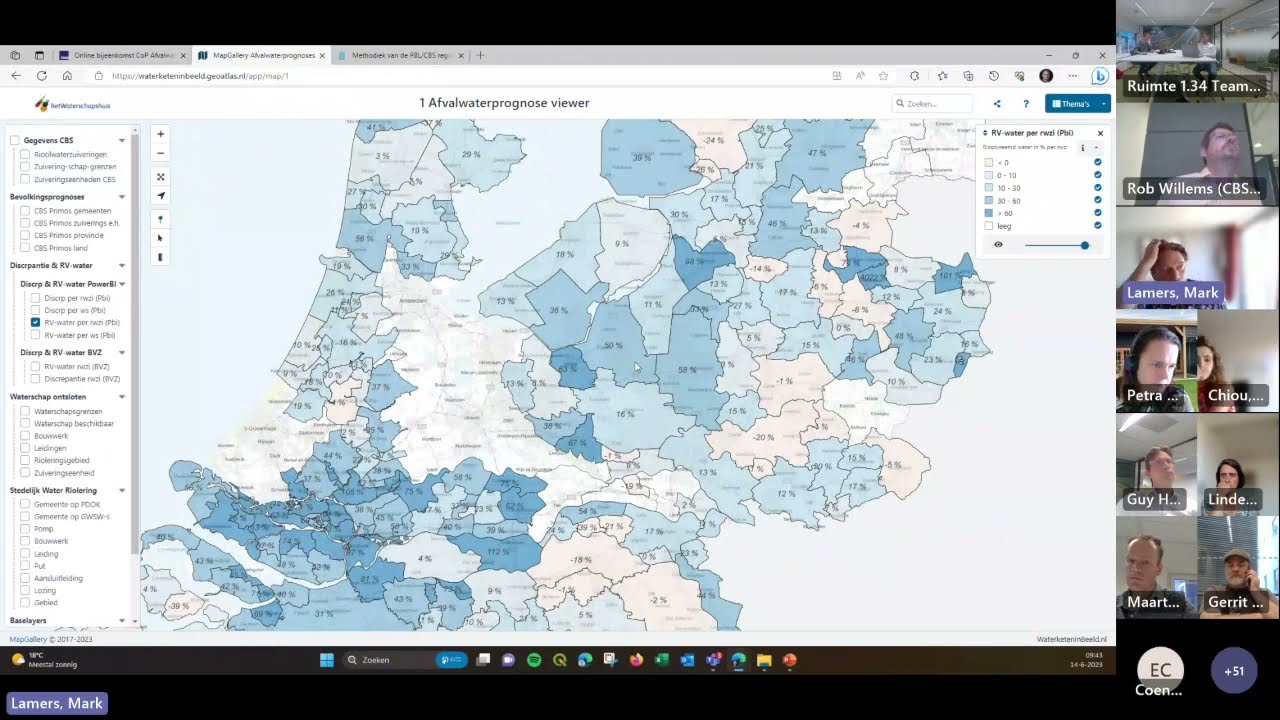This screenshot has width=1280, height=720.
Task: Activate the locate-me arrow tool
Action: (x=160, y=196)
